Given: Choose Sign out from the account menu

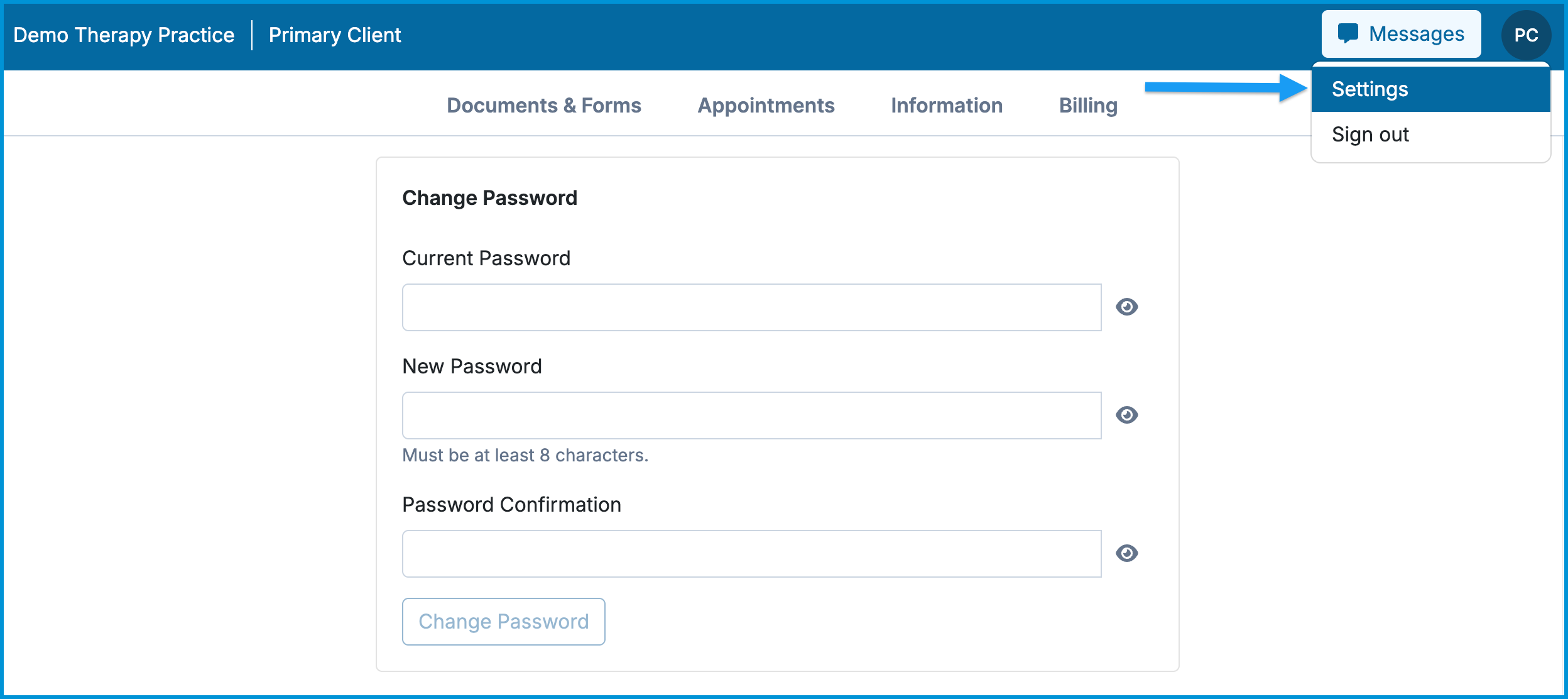Looking at the screenshot, I should coord(1370,134).
